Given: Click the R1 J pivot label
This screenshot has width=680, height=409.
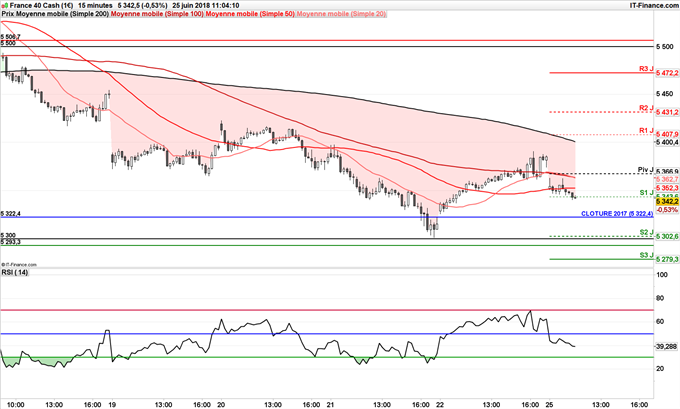Looking at the screenshot, I should pyautogui.click(x=646, y=131).
